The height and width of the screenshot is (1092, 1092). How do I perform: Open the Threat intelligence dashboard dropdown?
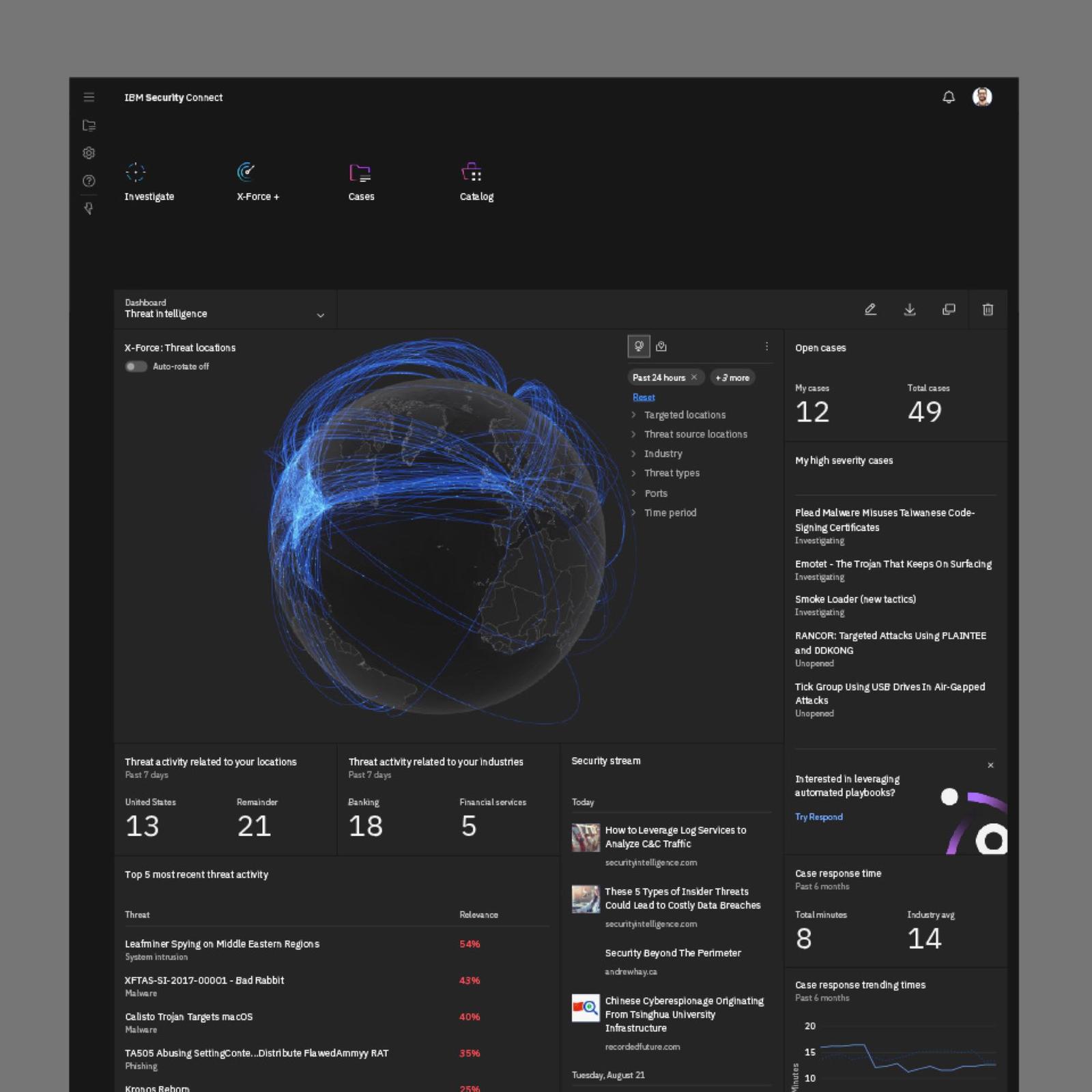225,309
